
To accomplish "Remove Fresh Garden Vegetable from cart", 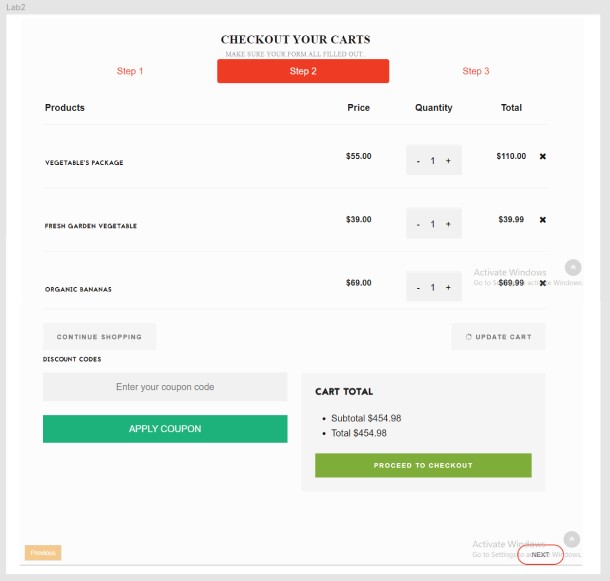I will pos(542,220).
